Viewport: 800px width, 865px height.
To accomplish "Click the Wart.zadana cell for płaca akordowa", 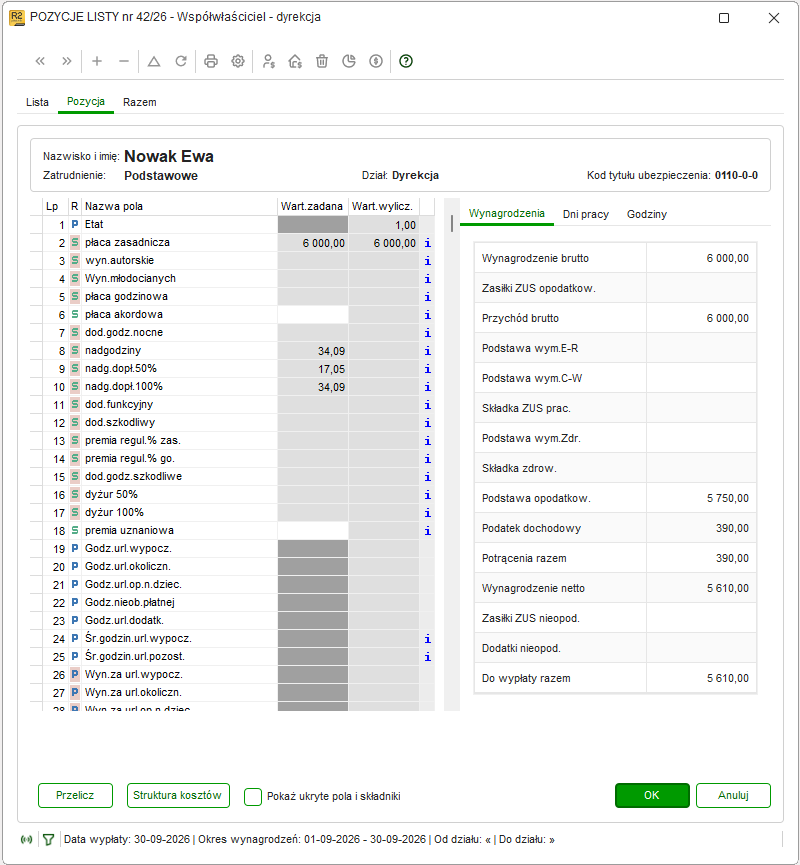I will (313, 315).
